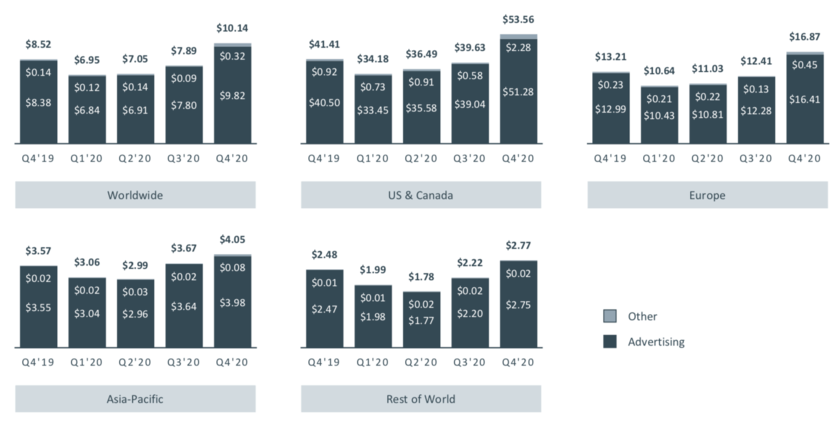Click the $53.56 total above US & Canada
The width and height of the screenshot is (840, 425).
pos(518,19)
